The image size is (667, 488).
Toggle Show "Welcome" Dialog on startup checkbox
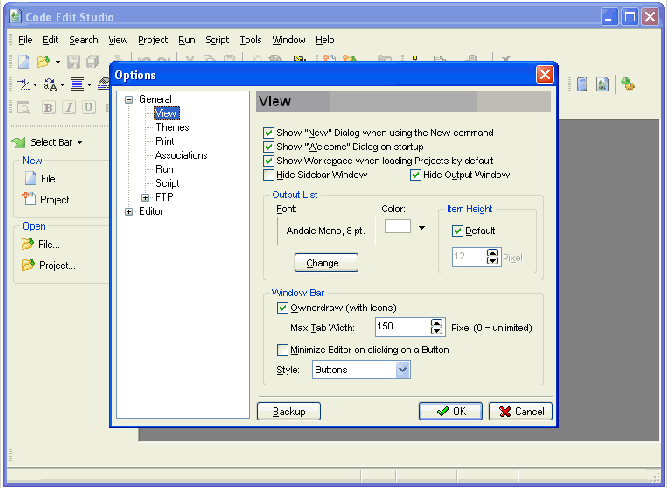coord(268,147)
